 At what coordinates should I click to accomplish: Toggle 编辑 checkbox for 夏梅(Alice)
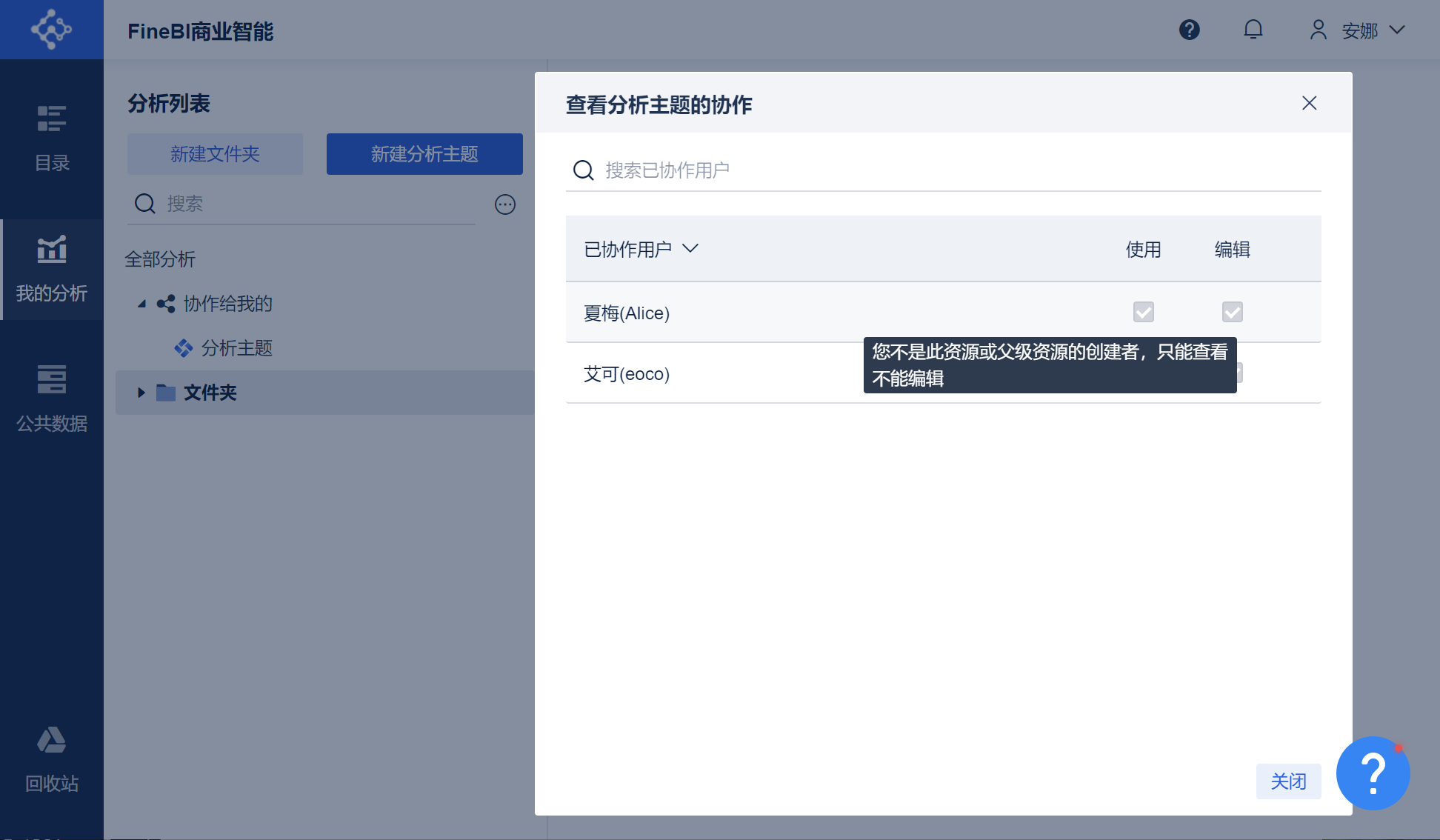[x=1232, y=312]
